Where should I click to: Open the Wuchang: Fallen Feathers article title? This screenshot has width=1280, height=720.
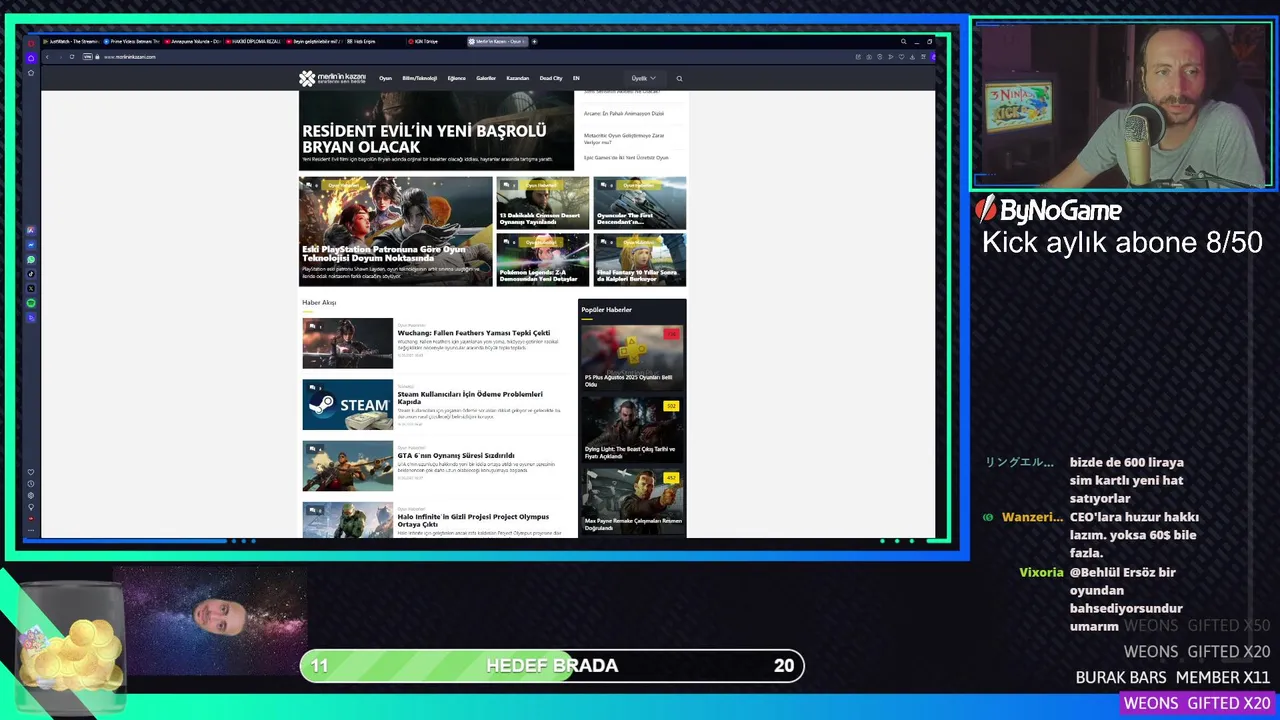473,333
